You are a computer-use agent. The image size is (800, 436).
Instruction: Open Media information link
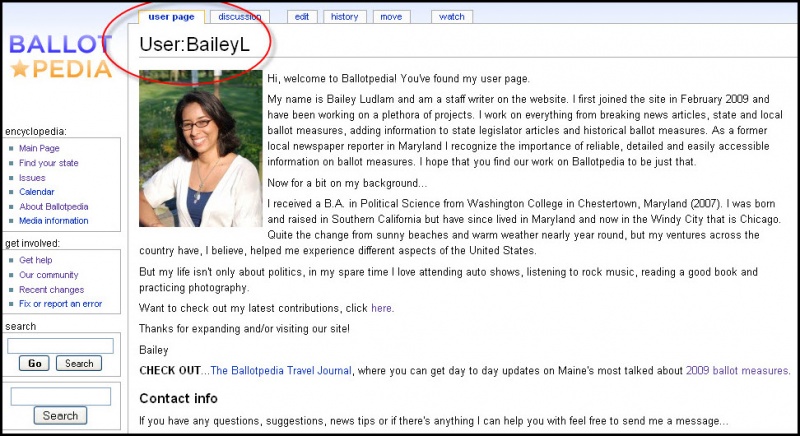coord(53,221)
